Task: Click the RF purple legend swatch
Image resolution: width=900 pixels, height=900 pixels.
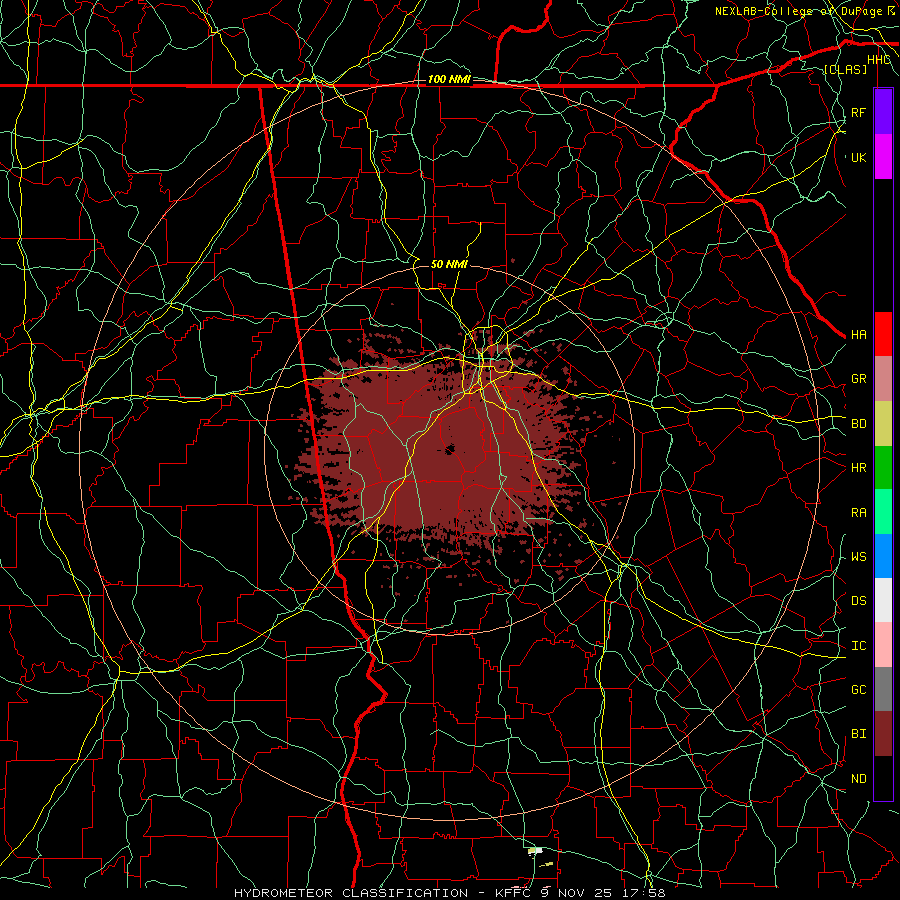Action: coord(883,112)
